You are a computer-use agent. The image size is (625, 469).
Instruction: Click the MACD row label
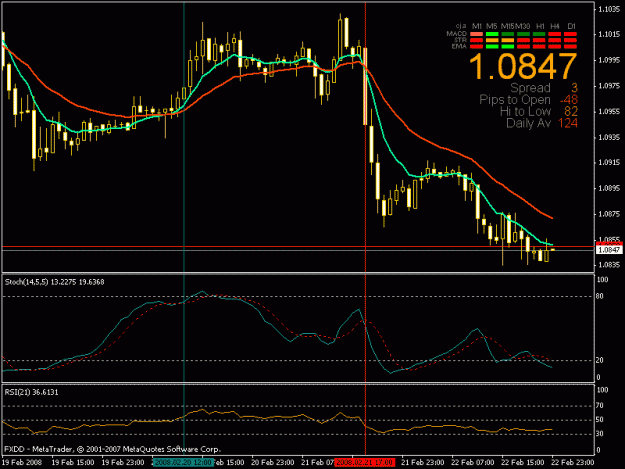[456, 34]
